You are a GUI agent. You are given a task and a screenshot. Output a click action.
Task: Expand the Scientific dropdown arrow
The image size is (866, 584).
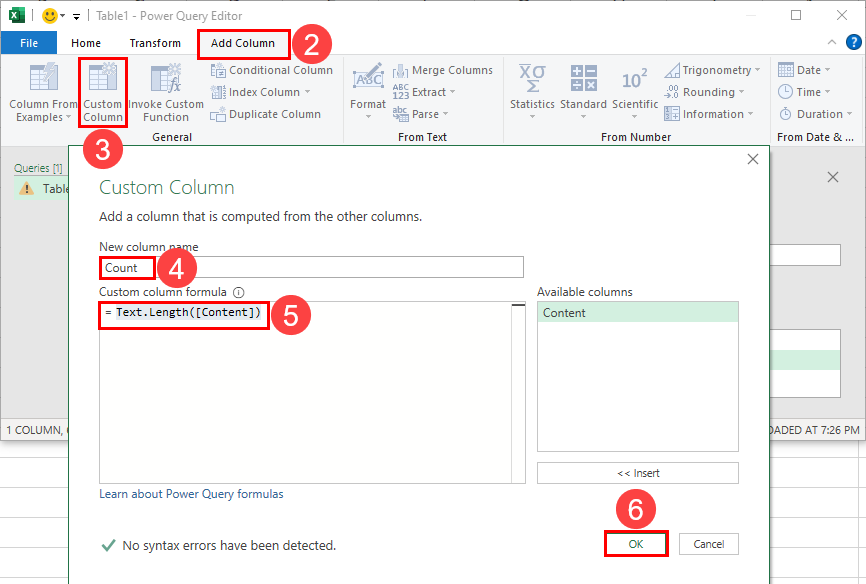635,117
